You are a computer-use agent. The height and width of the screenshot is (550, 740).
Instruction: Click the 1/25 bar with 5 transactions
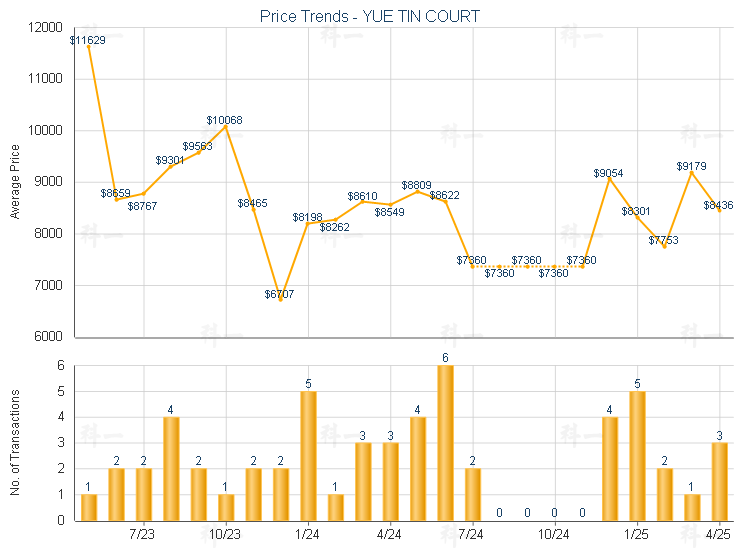(x=638, y=456)
